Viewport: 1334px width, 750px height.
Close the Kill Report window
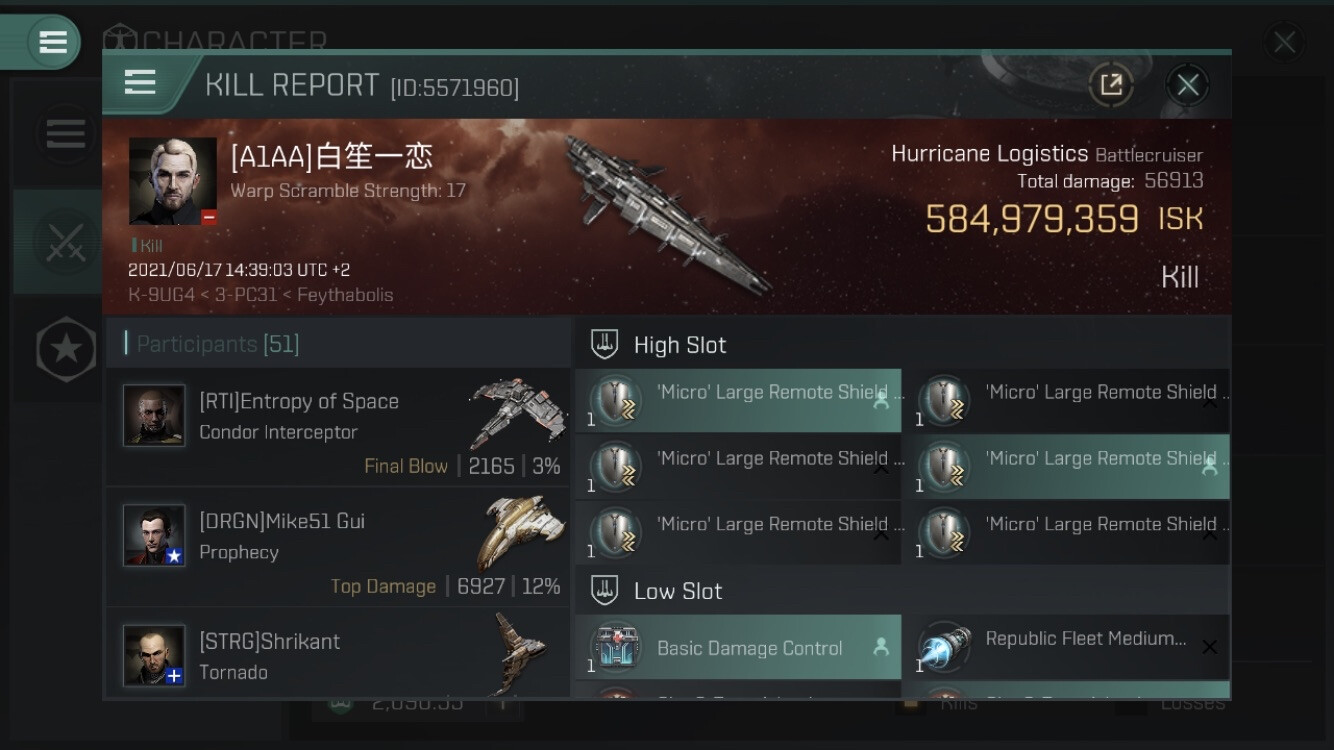1187,85
